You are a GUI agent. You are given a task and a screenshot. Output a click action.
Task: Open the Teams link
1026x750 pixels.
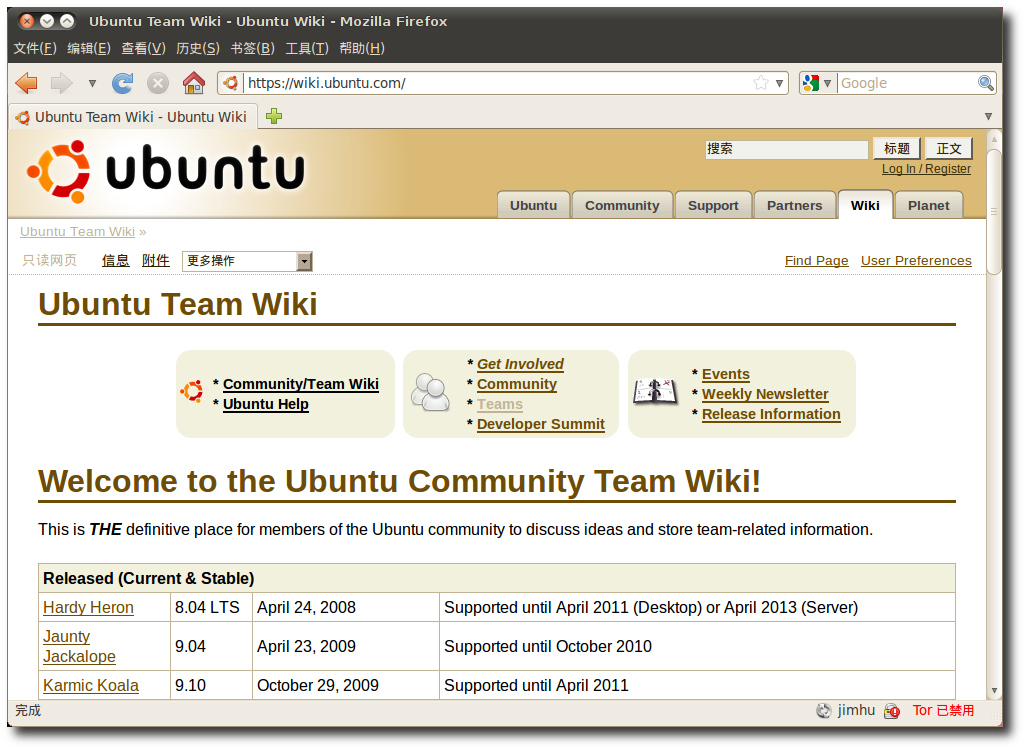click(500, 404)
